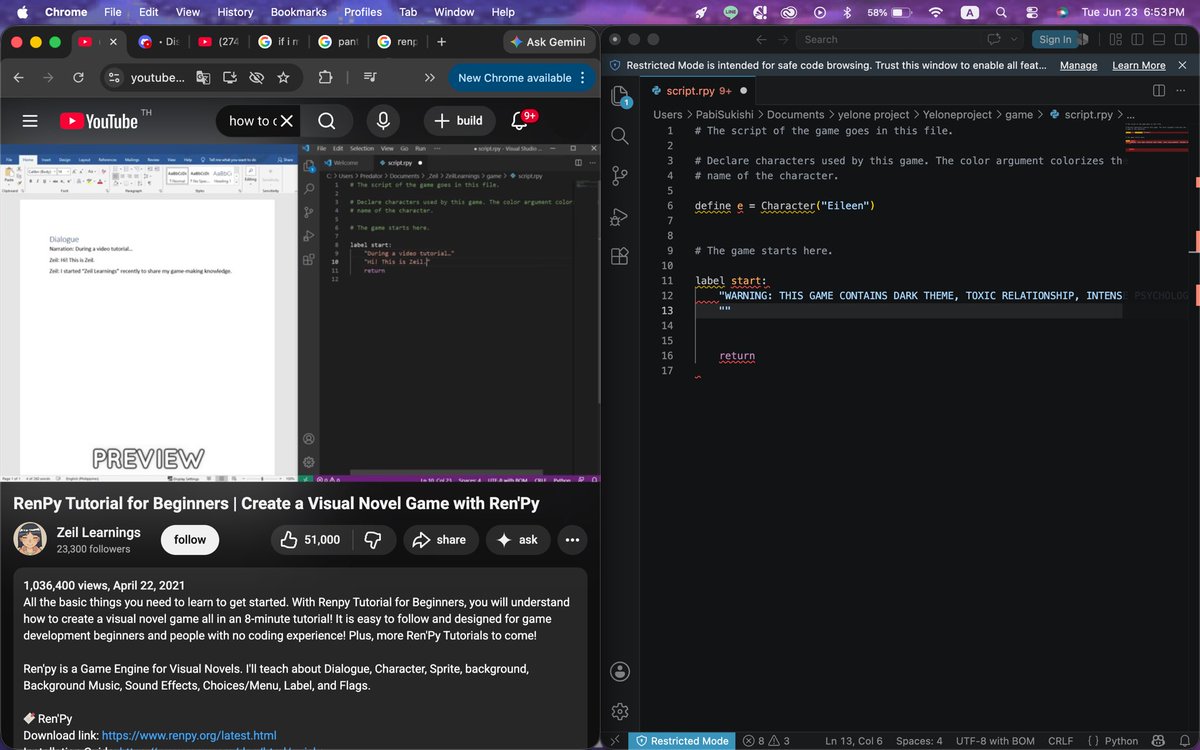Click 'Yeloneproject' breadcrumb segment
Screen dimensions: 1200x750
point(957,114)
